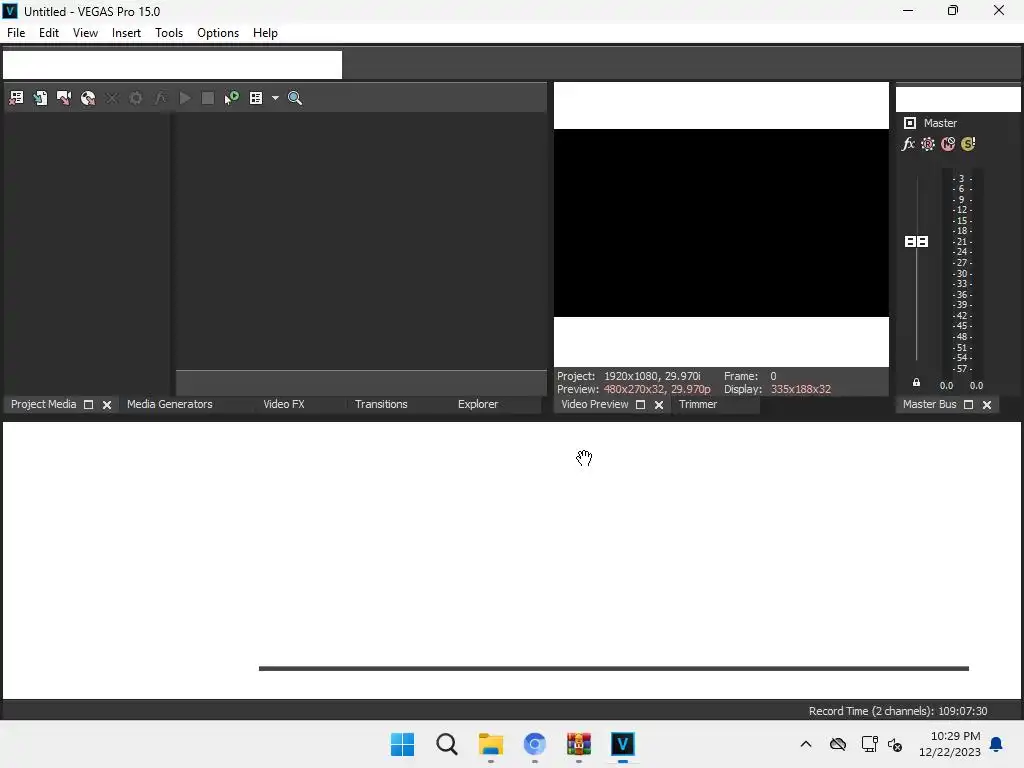1024x768 pixels.
Task: Open the Insert menu
Action: [x=126, y=33]
